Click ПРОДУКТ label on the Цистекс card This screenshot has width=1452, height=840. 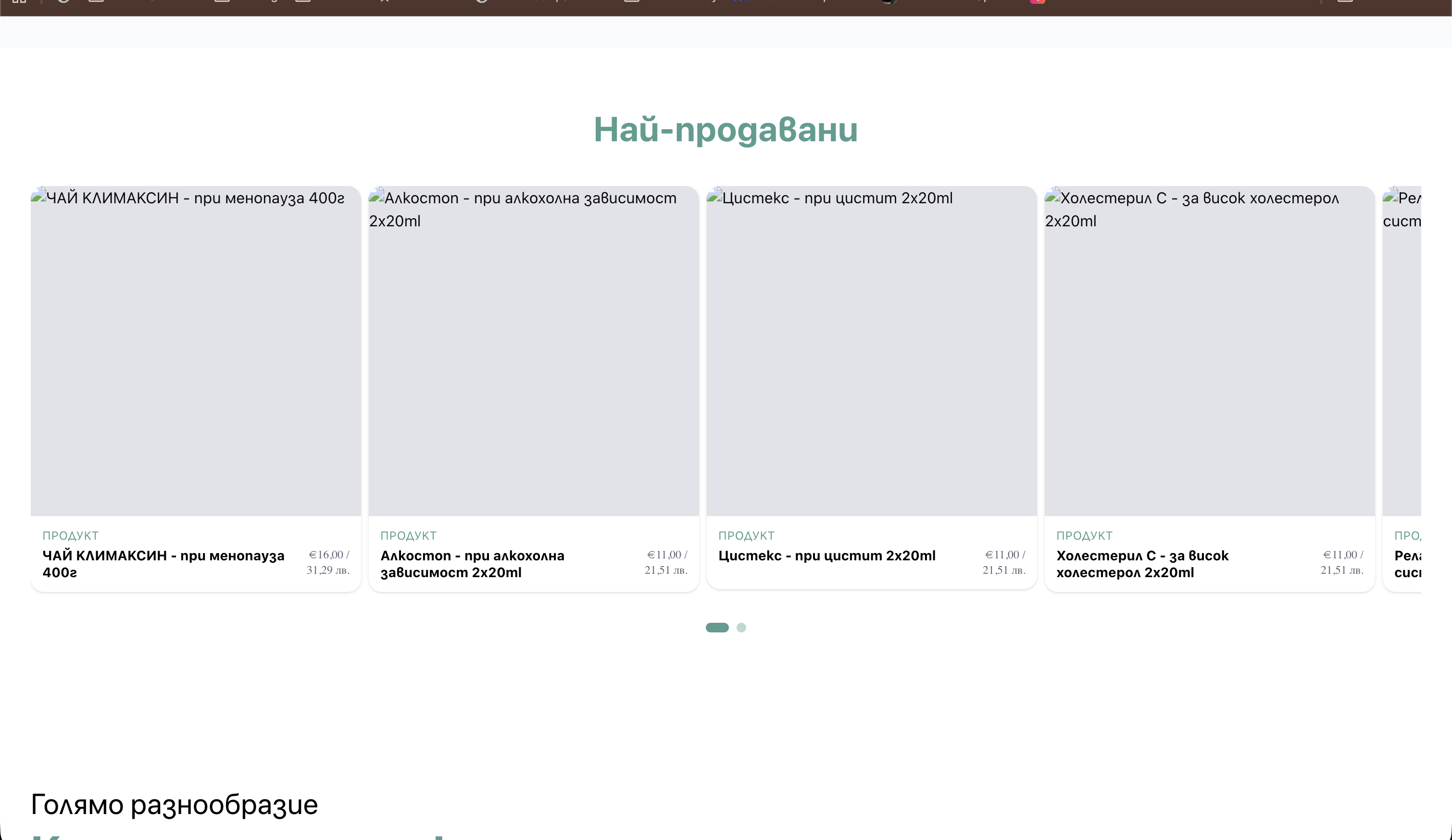point(746,535)
